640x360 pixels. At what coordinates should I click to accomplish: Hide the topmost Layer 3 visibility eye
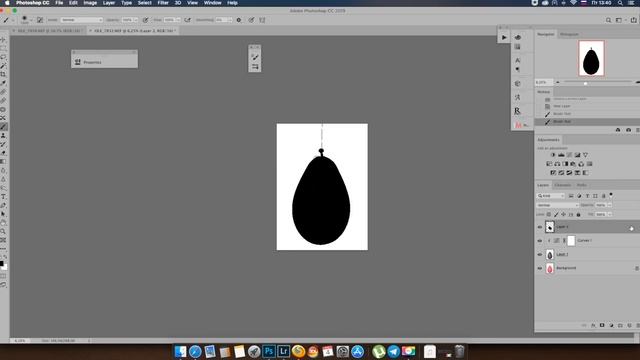(x=540, y=227)
